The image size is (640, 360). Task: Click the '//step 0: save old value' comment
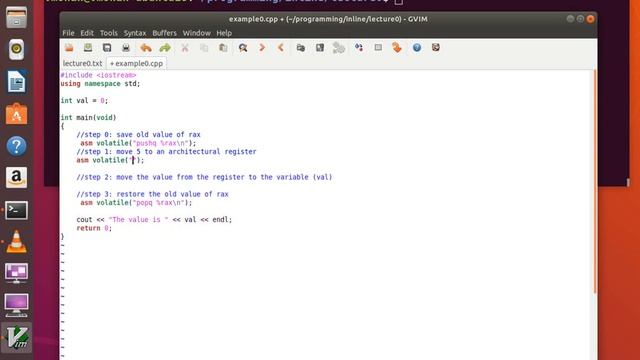pyautogui.click(x=138, y=135)
